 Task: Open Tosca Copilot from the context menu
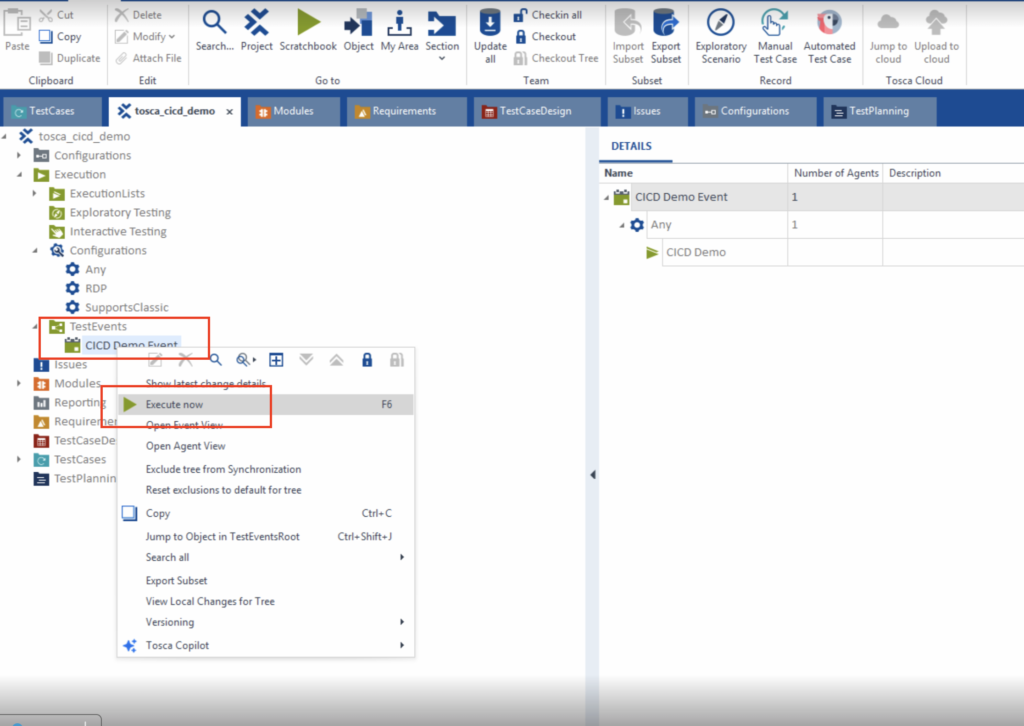[265, 645]
